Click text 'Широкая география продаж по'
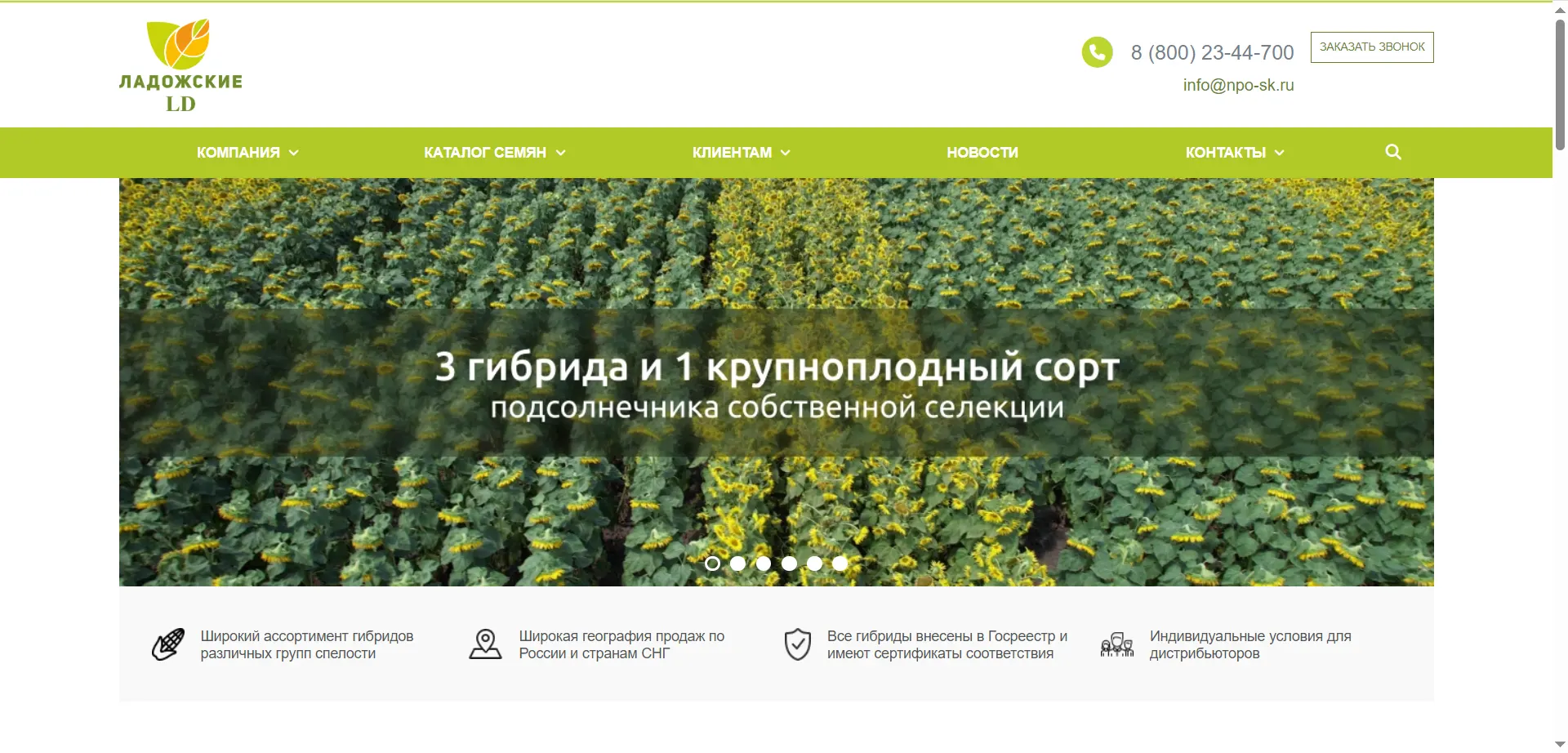This screenshot has height=753, width=1568. 621,636
